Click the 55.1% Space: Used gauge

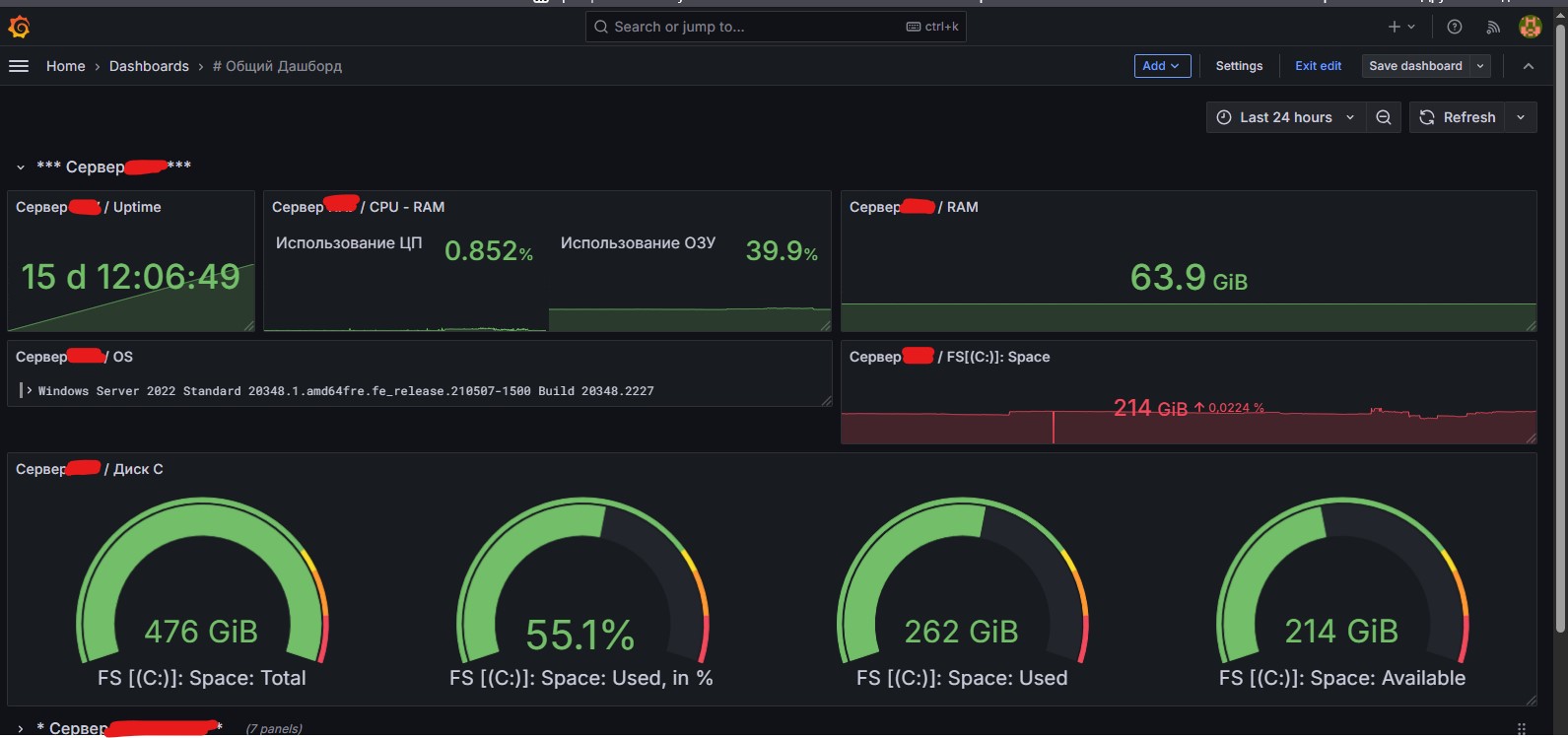pyautogui.click(x=580, y=591)
